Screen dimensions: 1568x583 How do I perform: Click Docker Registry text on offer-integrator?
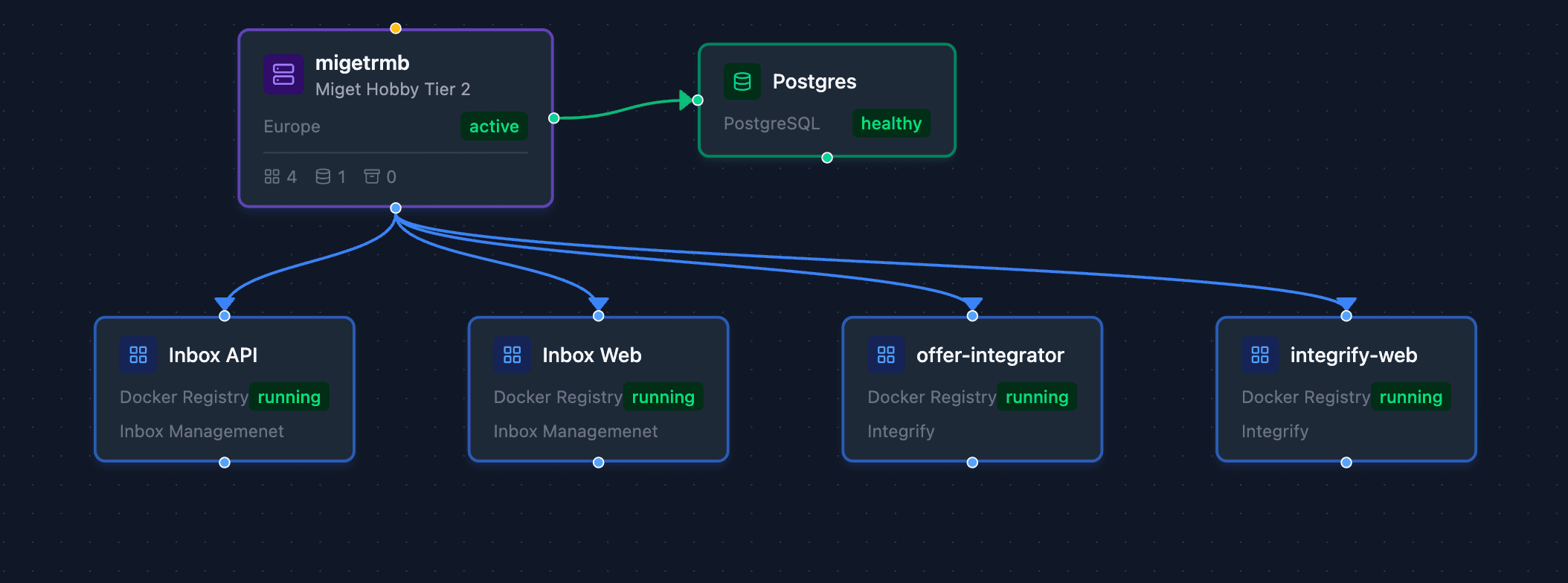(931, 397)
